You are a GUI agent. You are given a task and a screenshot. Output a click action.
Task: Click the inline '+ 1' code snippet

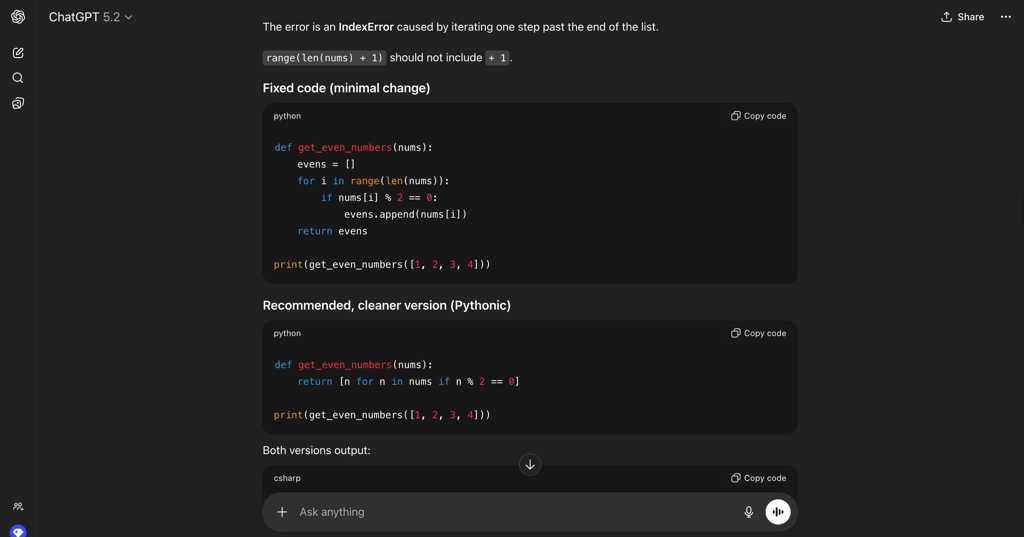coord(497,57)
